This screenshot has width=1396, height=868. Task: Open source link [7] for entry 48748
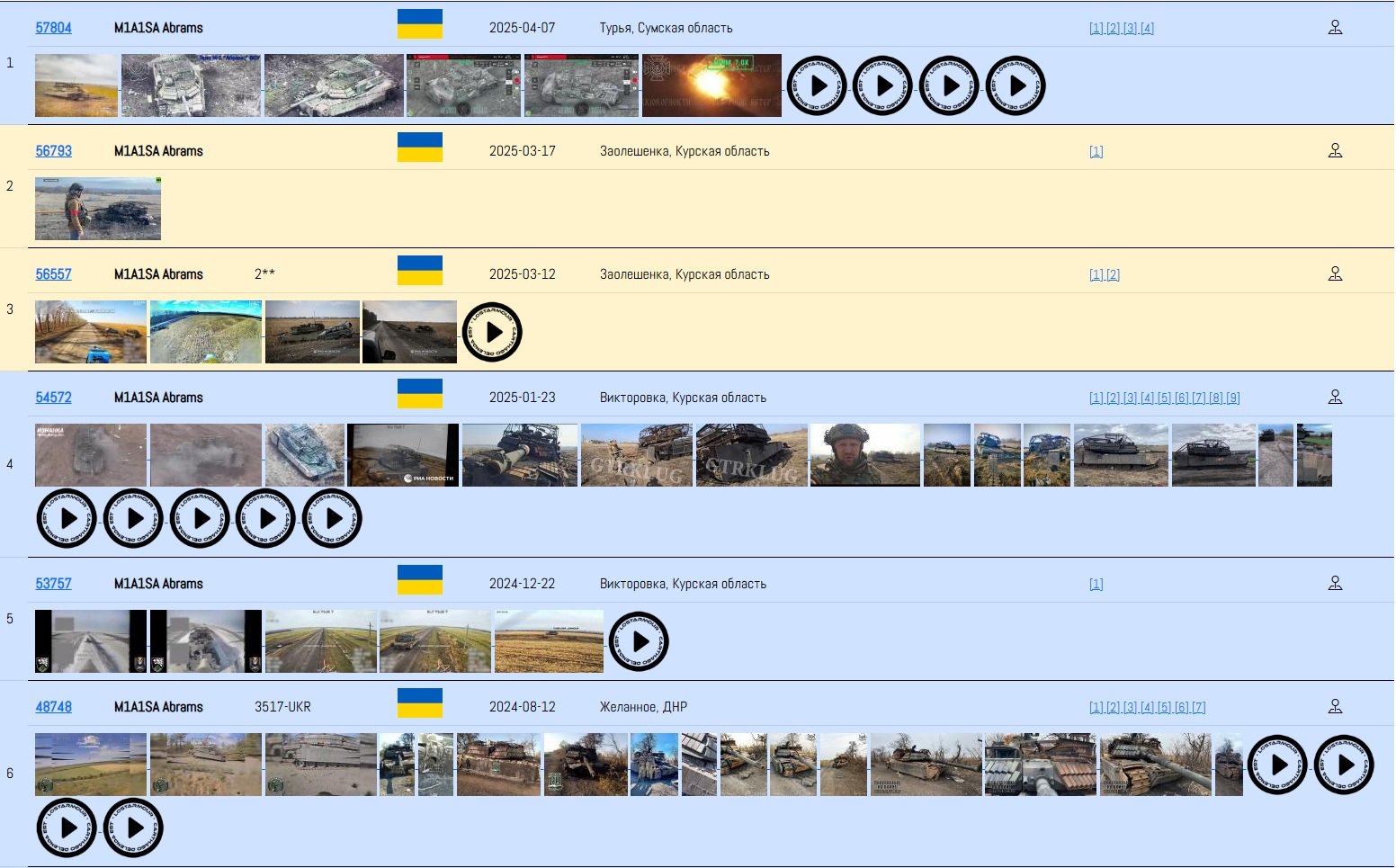pos(1198,708)
